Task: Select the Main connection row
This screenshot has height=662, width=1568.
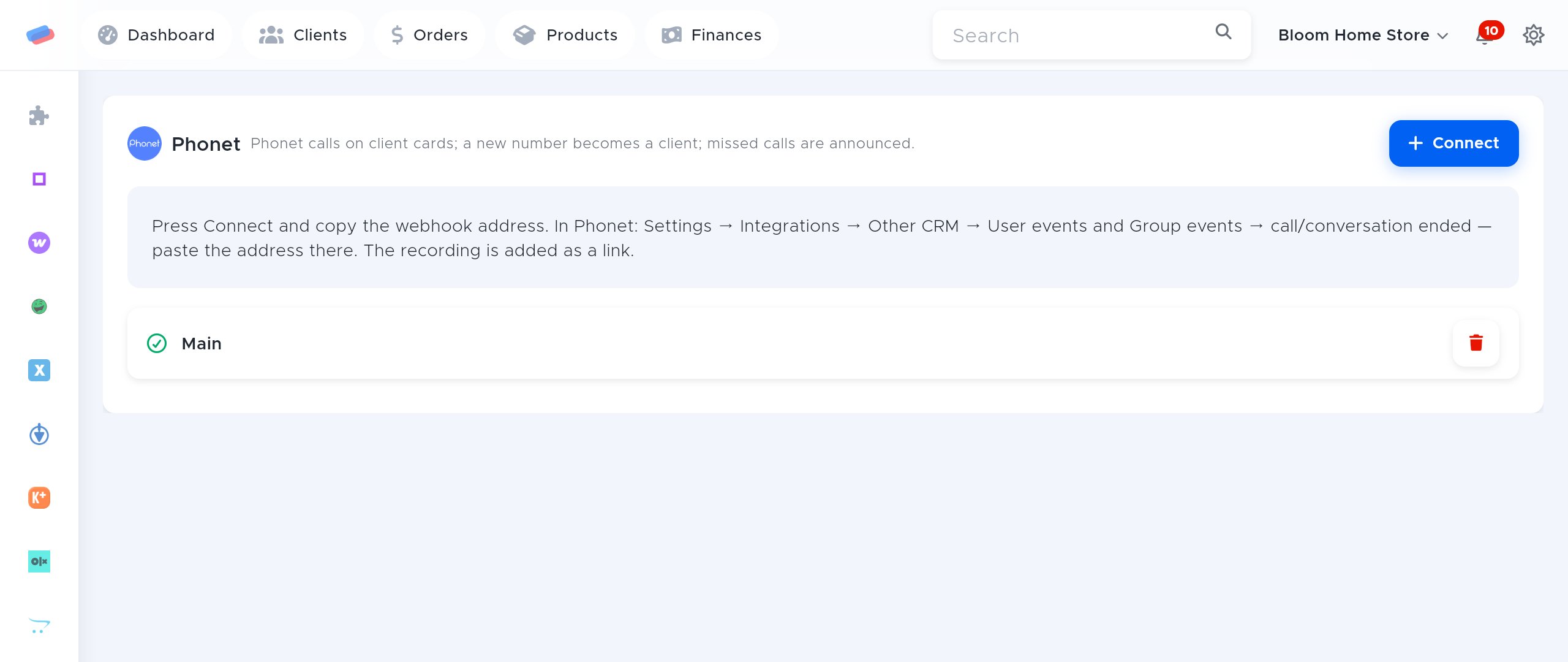Action: tap(823, 343)
